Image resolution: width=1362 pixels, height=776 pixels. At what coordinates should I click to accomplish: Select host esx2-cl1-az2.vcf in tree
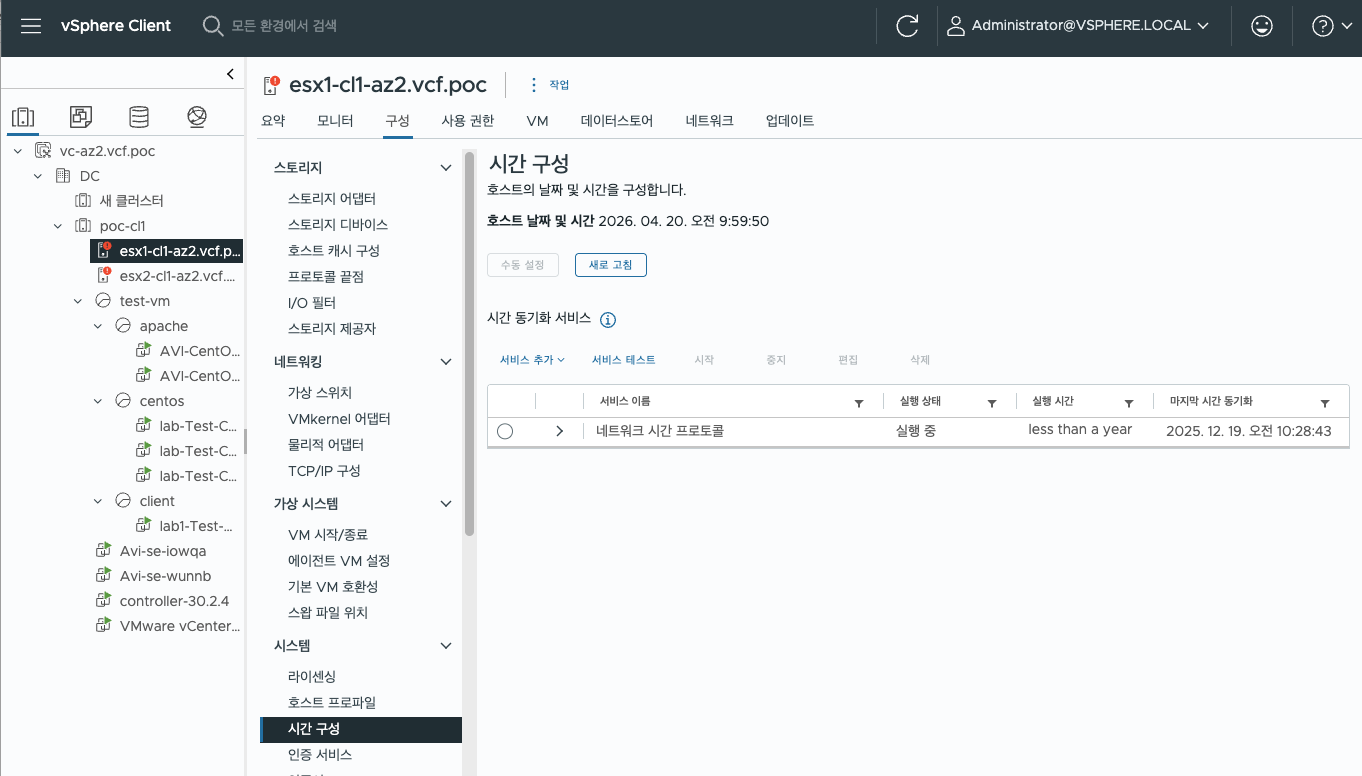177,276
